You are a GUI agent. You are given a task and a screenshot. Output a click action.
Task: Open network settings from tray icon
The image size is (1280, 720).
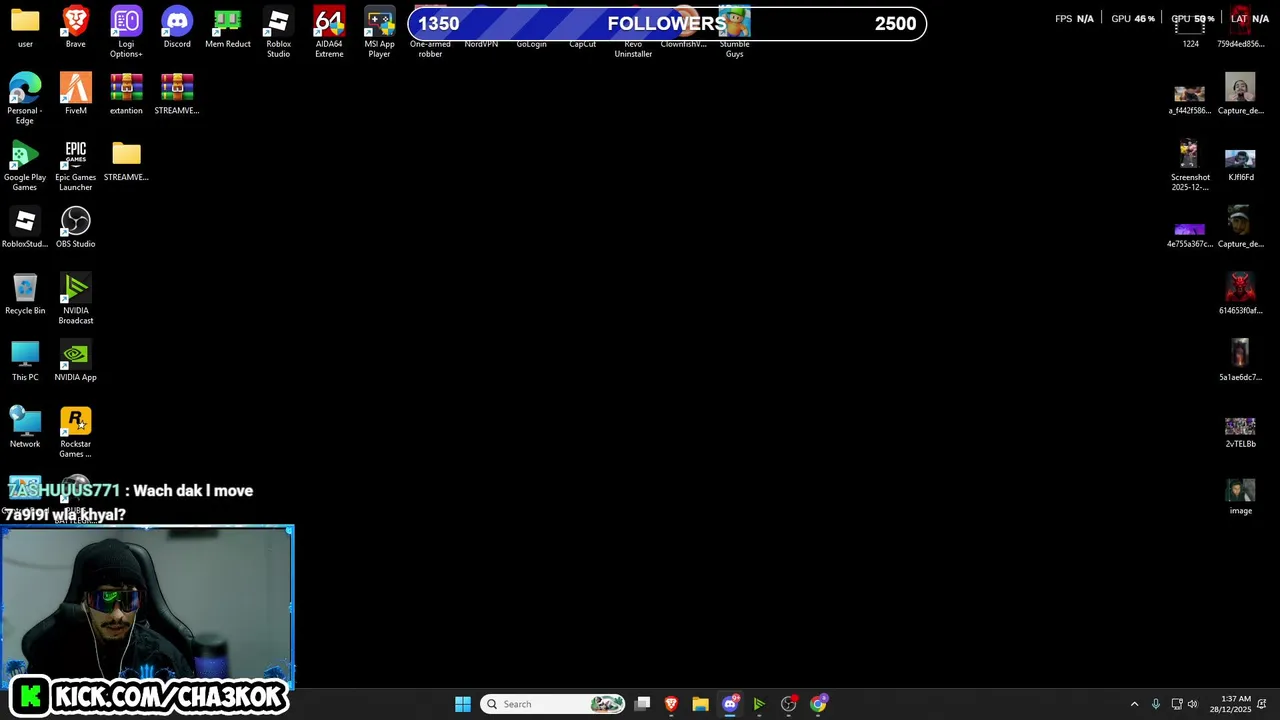[x=1177, y=704]
